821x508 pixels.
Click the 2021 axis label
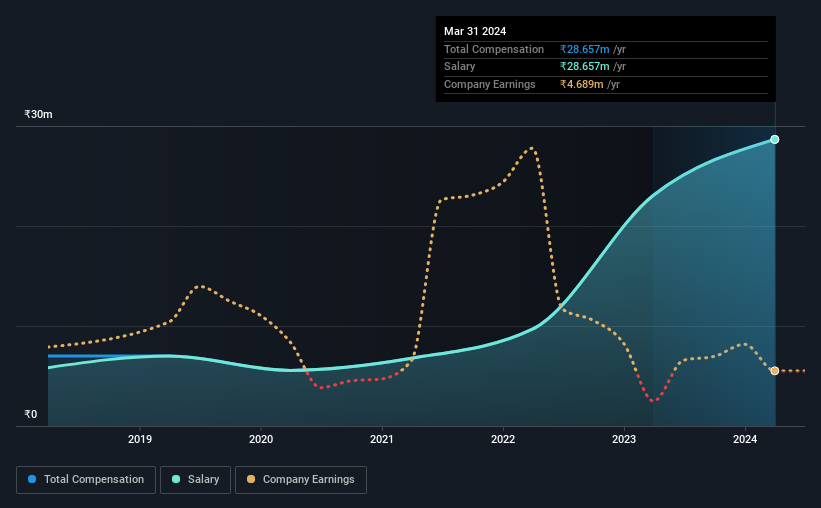382,439
